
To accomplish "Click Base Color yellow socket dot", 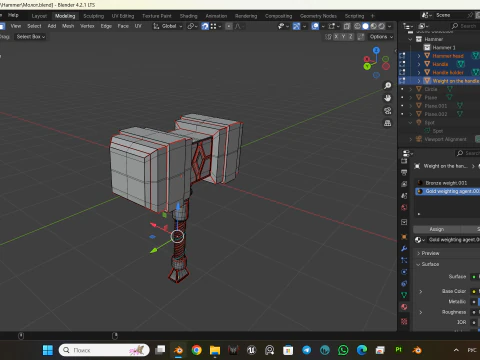I will [474, 291].
